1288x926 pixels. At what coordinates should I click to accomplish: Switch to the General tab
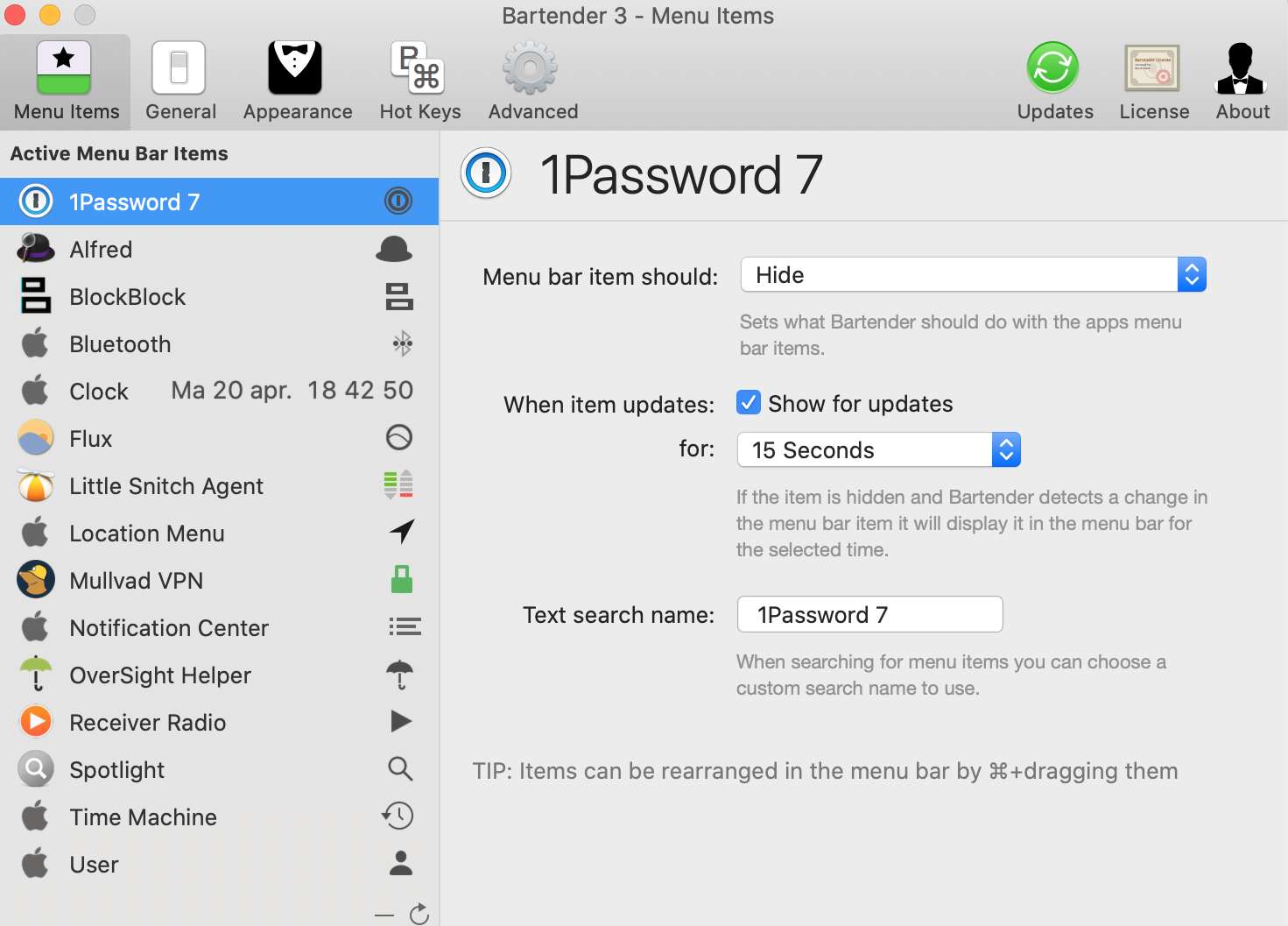click(180, 82)
